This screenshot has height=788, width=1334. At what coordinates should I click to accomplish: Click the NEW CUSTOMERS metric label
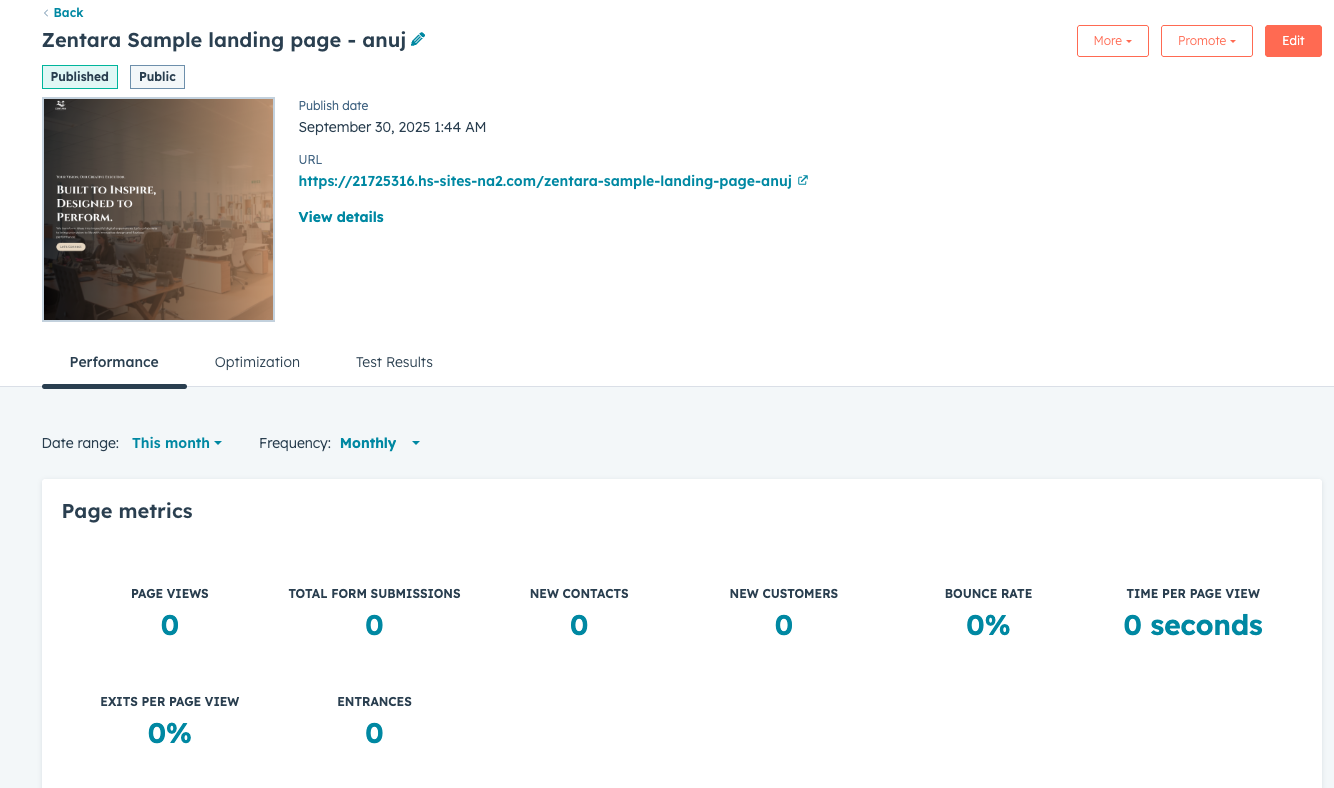pyautogui.click(x=784, y=593)
